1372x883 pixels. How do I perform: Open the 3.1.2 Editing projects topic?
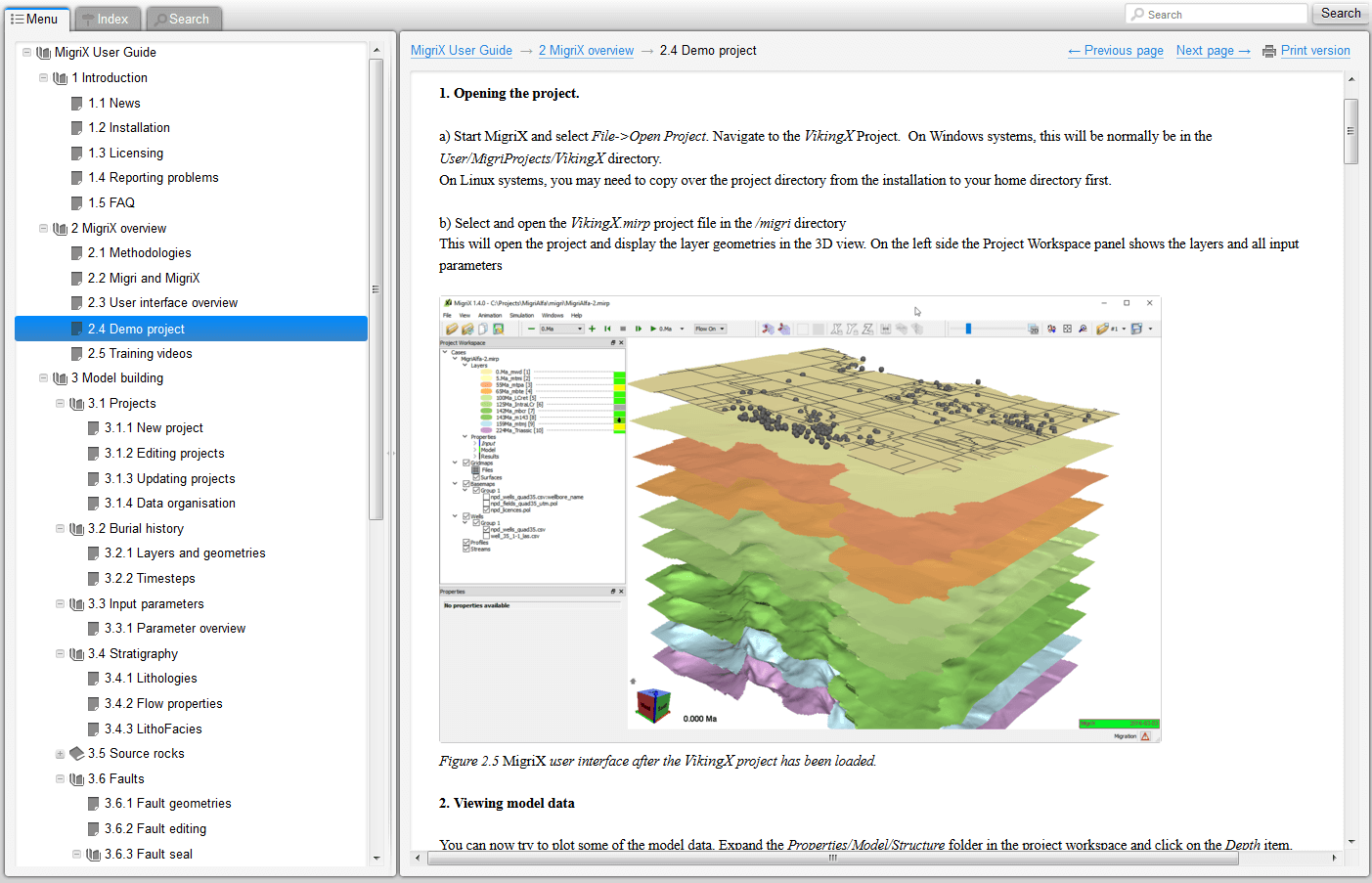(x=164, y=454)
